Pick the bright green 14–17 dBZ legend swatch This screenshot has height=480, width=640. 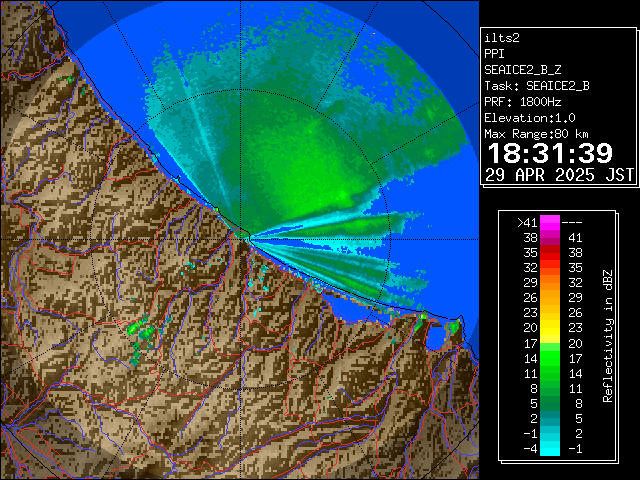550,358
